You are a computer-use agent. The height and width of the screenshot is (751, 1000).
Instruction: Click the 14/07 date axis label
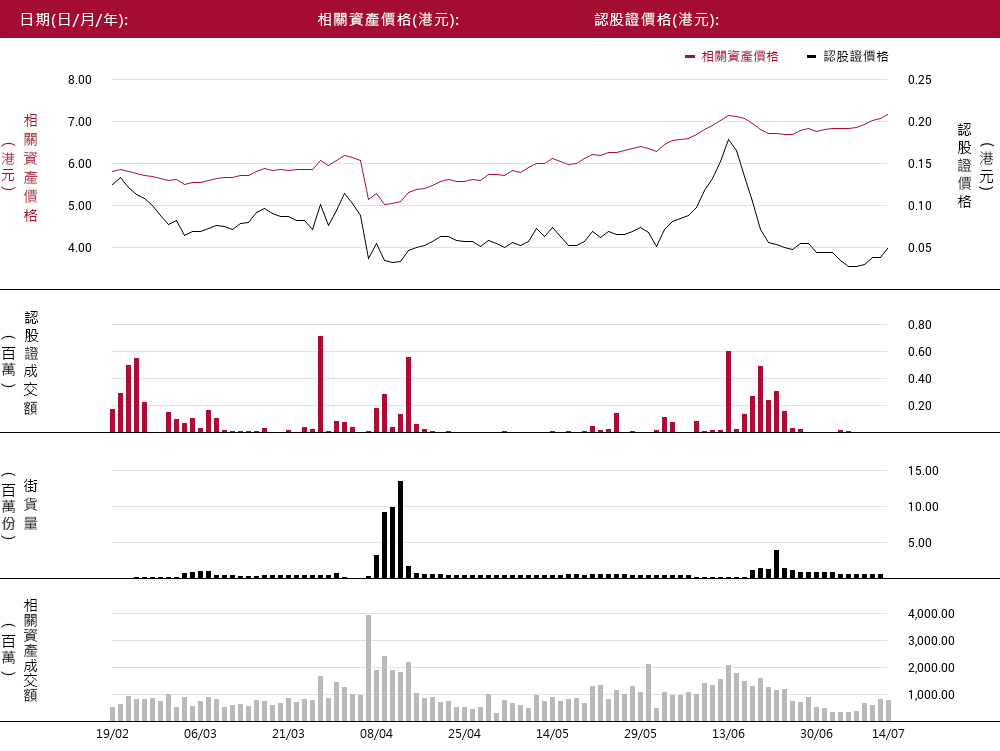(888, 734)
